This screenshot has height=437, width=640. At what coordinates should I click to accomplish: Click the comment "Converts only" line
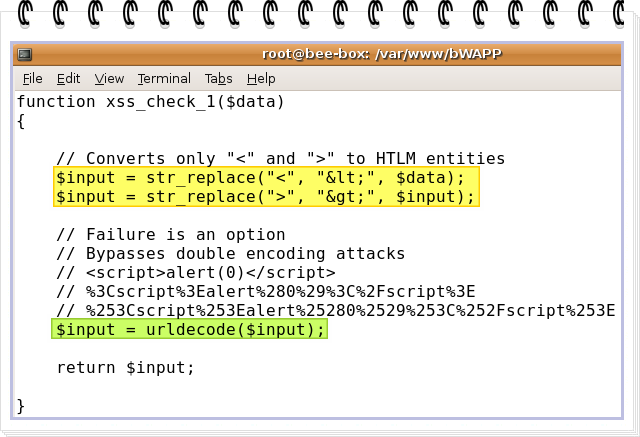click(x=281, y=158)
